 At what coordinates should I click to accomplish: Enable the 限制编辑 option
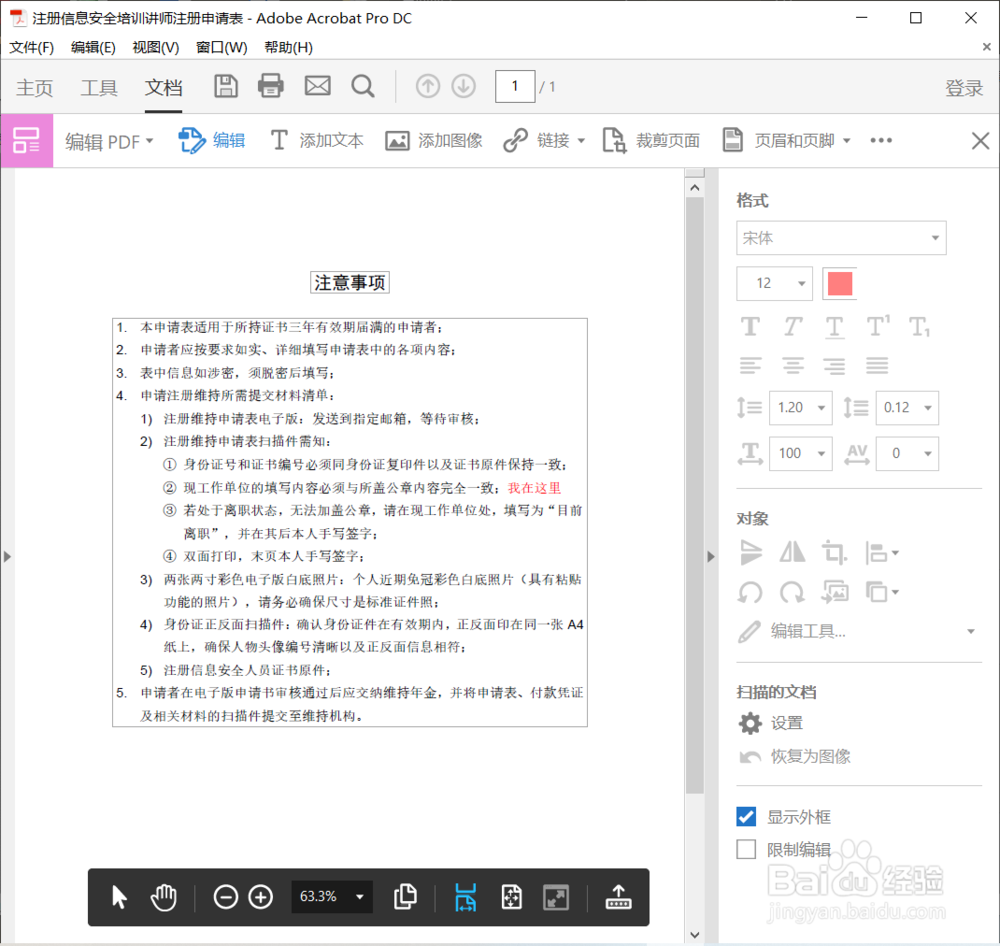745,849
